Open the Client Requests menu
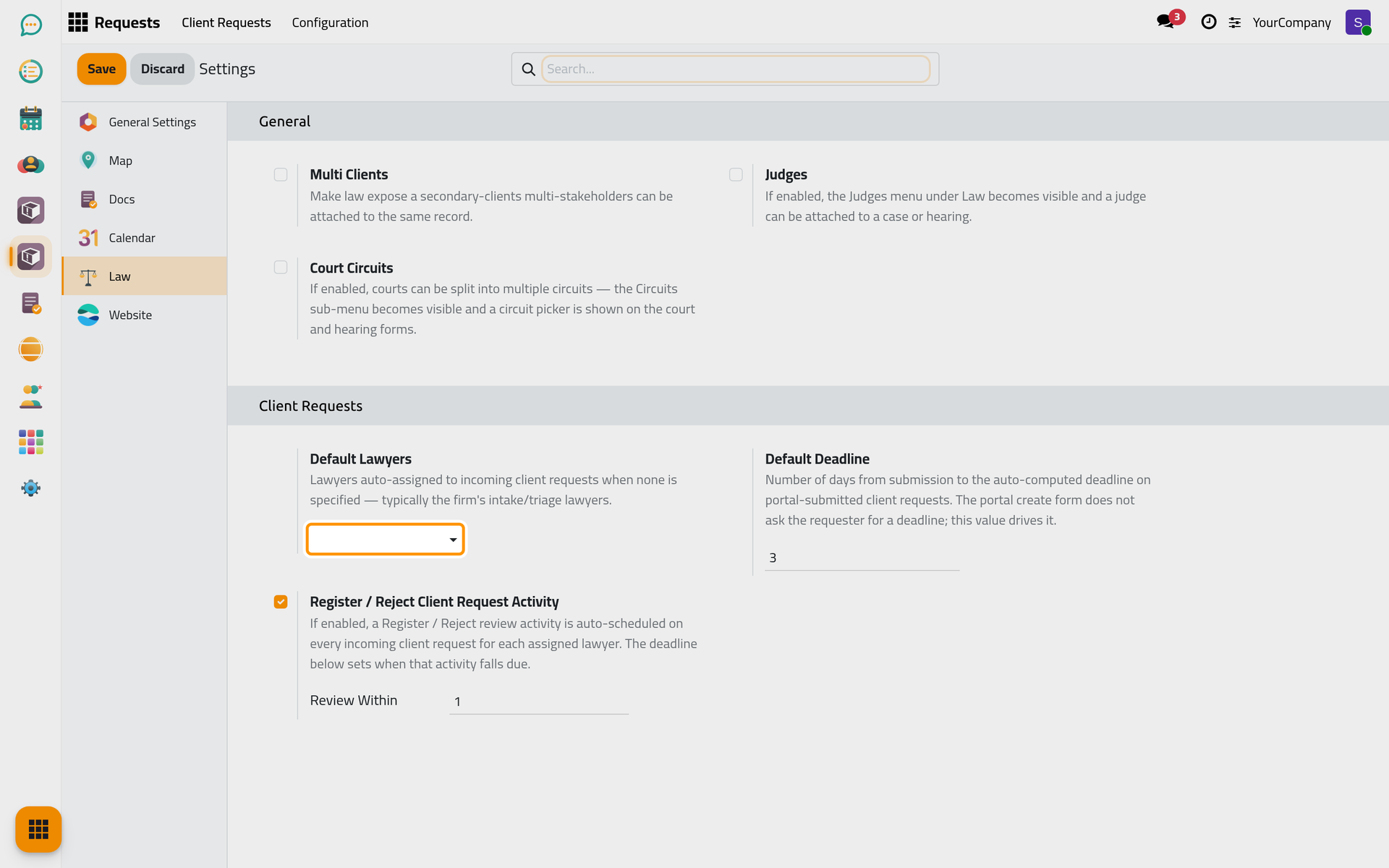 coord(226,22)
